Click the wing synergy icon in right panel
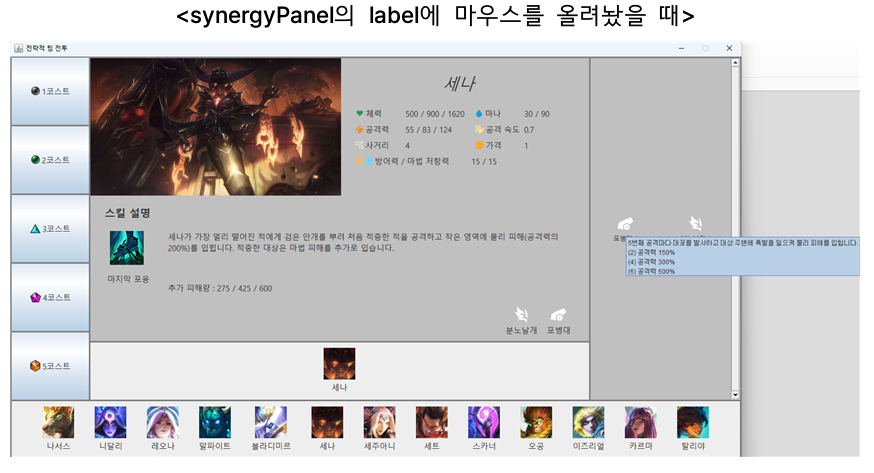Viewport: 874px width, 473px height. [695, 223]
